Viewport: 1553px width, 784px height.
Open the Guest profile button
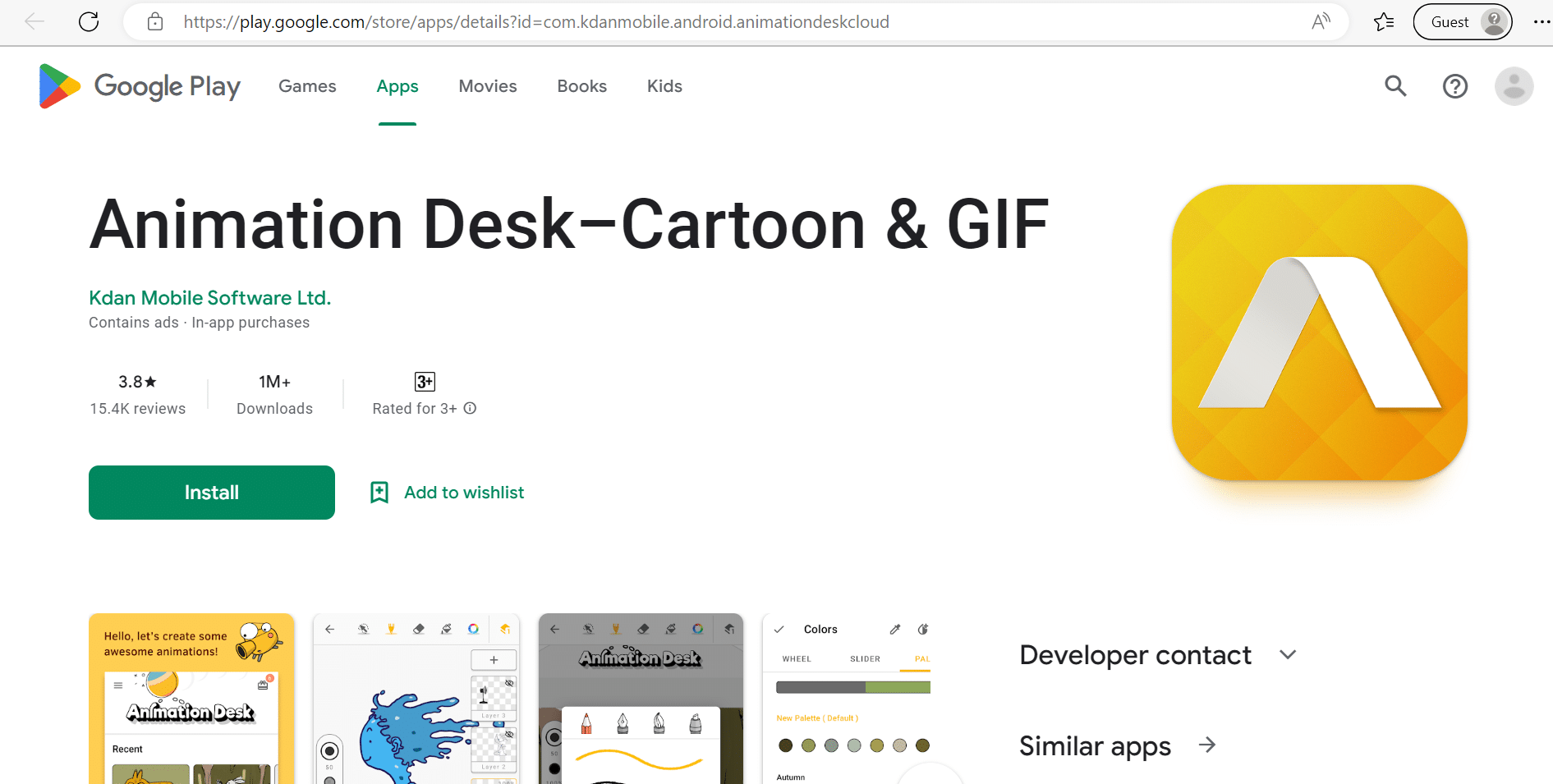pos(1463,22)
